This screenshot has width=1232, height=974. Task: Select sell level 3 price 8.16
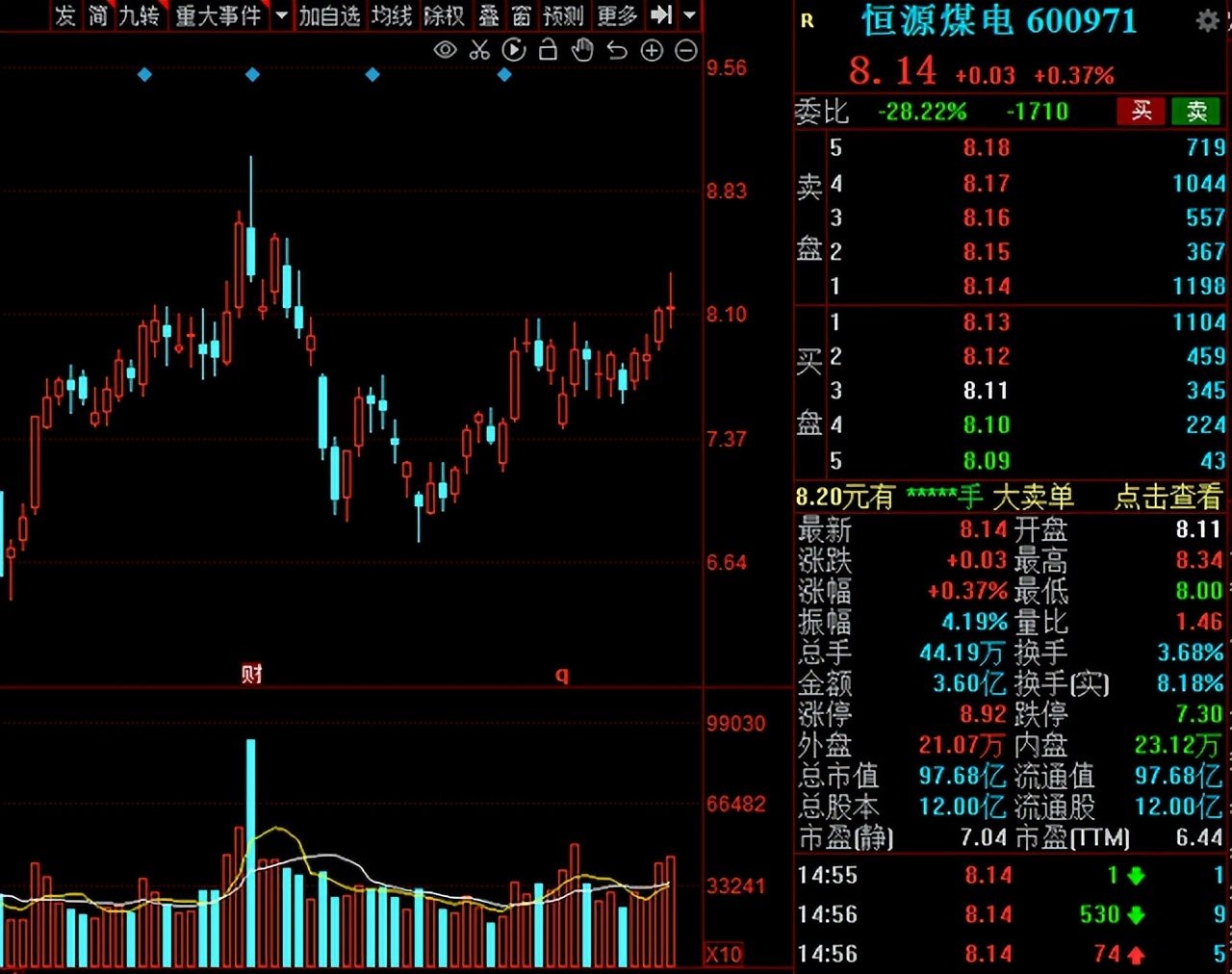[x=987, y=218]
